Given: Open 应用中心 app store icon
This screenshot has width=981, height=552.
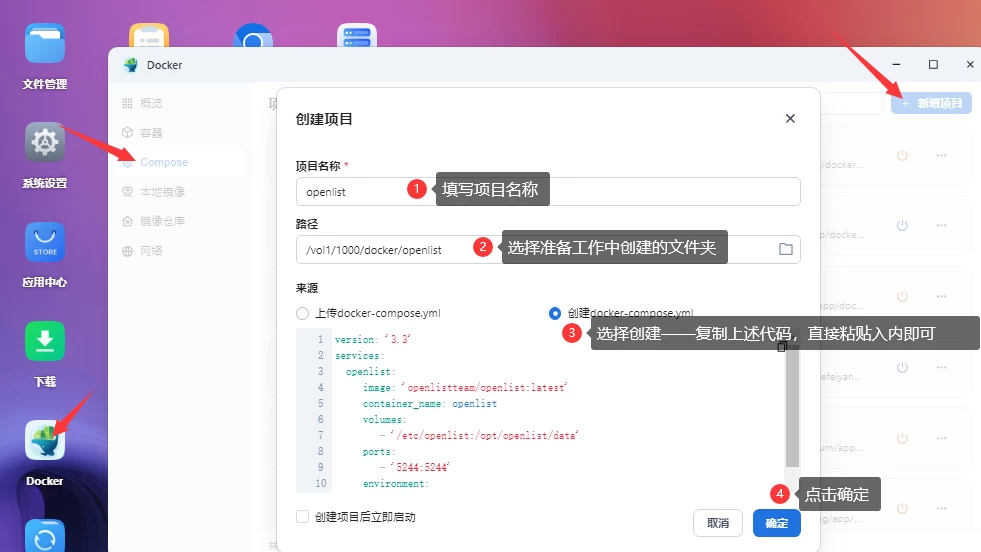Looking at the screenshot, I should pyautogui.click(x=44, y=243).
